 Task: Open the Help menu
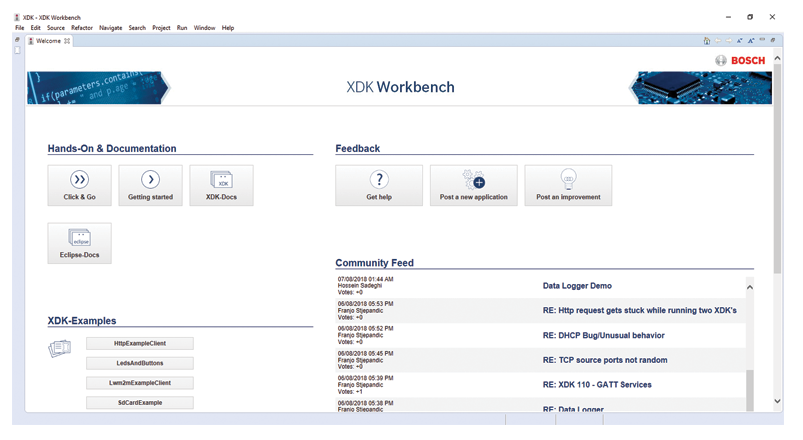click(228, 28)
